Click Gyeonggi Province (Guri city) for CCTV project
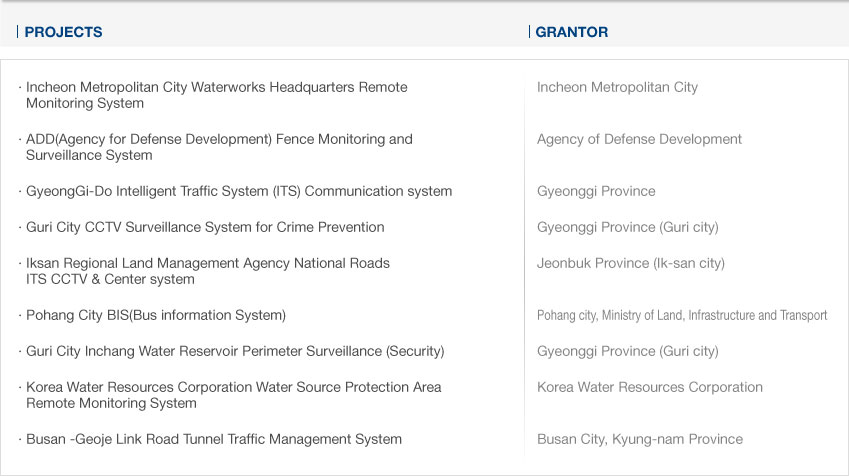 (x=628, y=227)
